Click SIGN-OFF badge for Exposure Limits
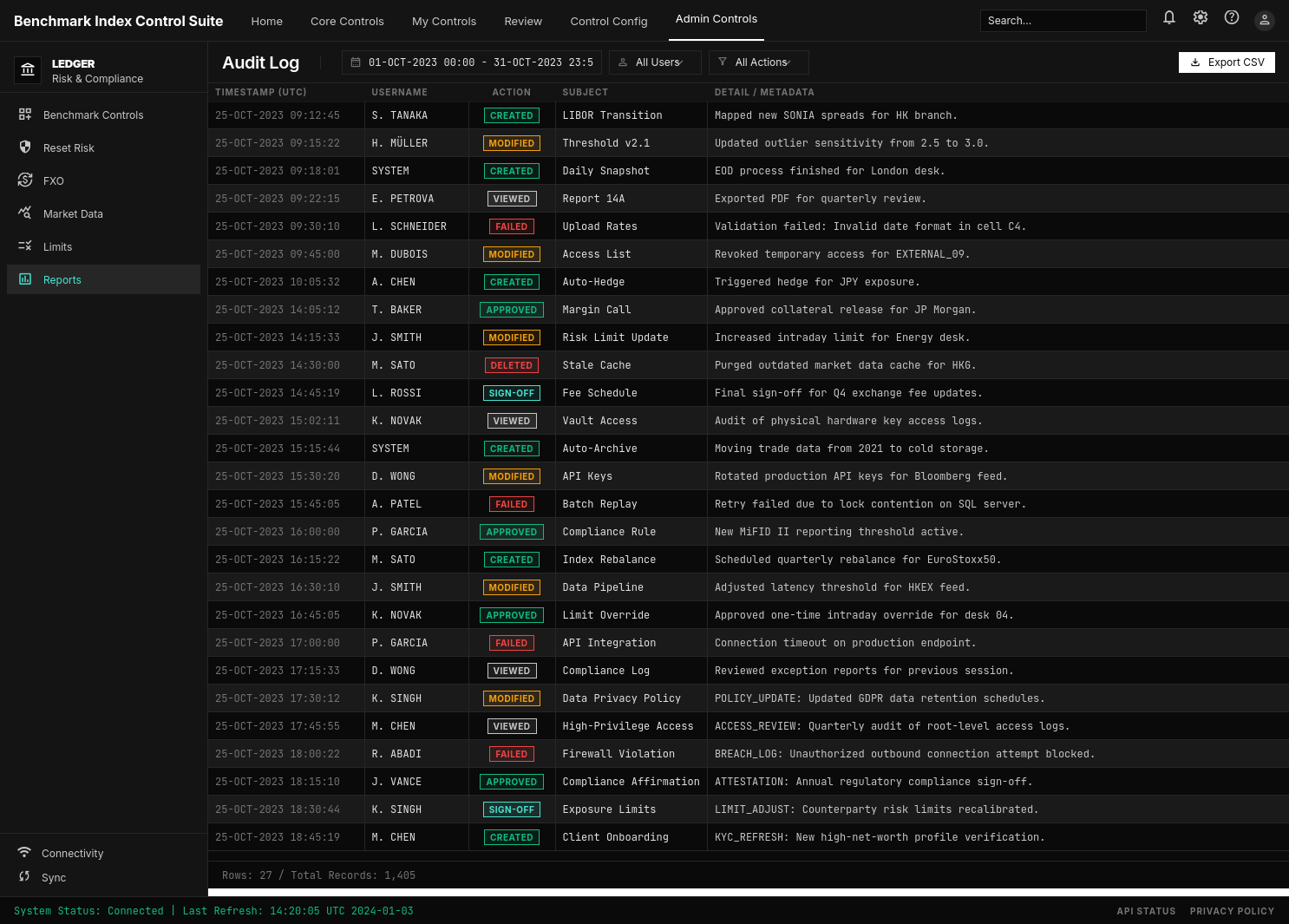Viewport: 1289px width, 924px height. [512, 809]
